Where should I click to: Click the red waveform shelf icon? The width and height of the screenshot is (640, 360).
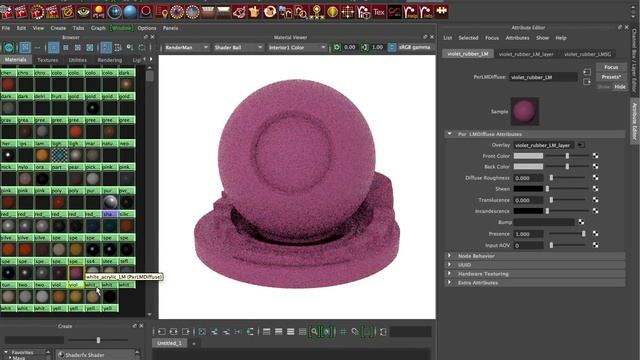(394, 12)
